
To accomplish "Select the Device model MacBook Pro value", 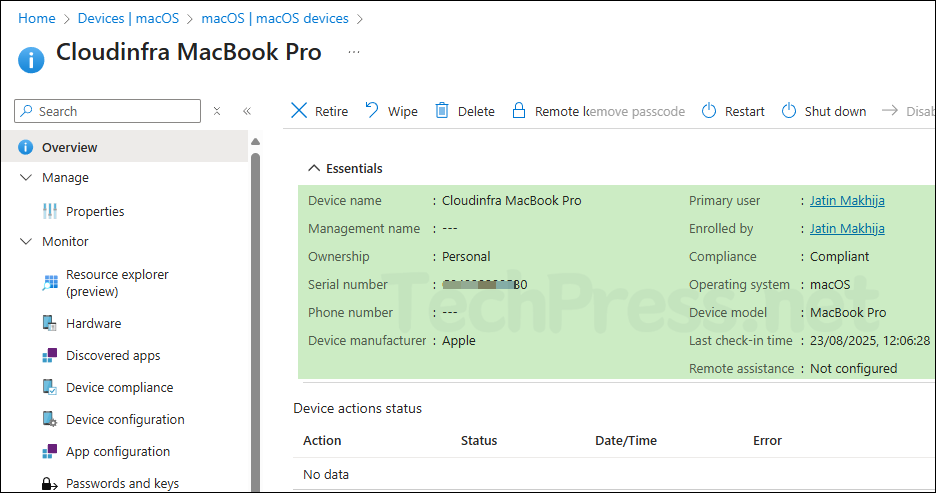I will (x=848, y=313).
